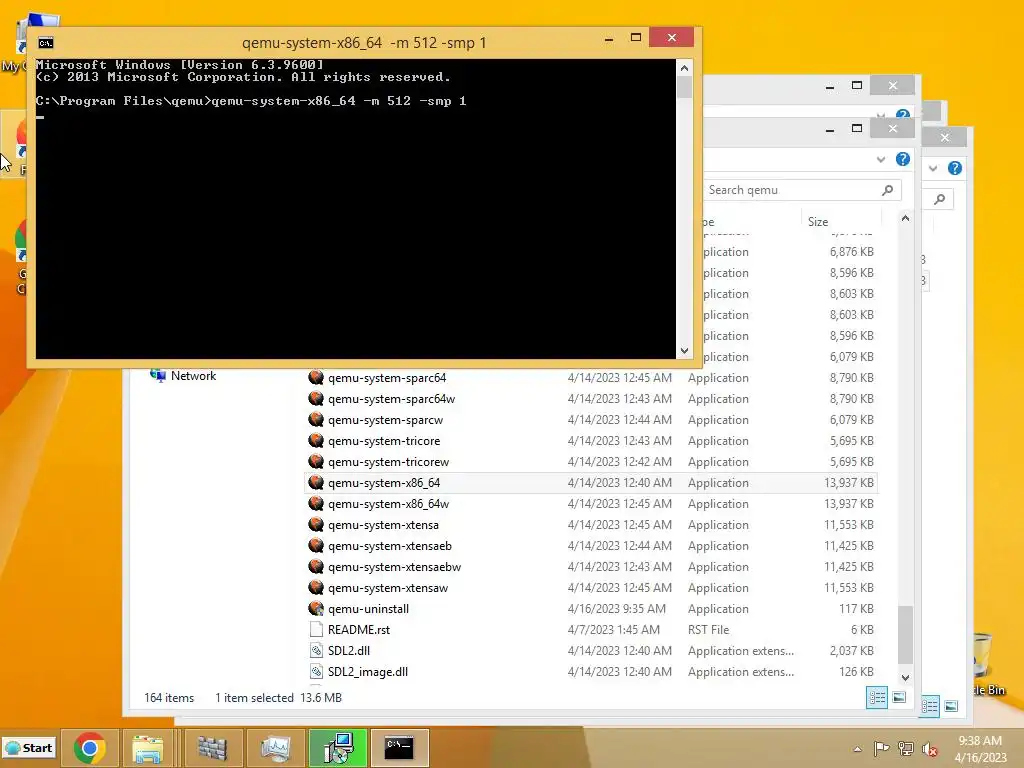The width and height of the screenshot is (1024, 768).
Task: Click the qemu-system-sparcw file icon
Action: coord(316,419)
